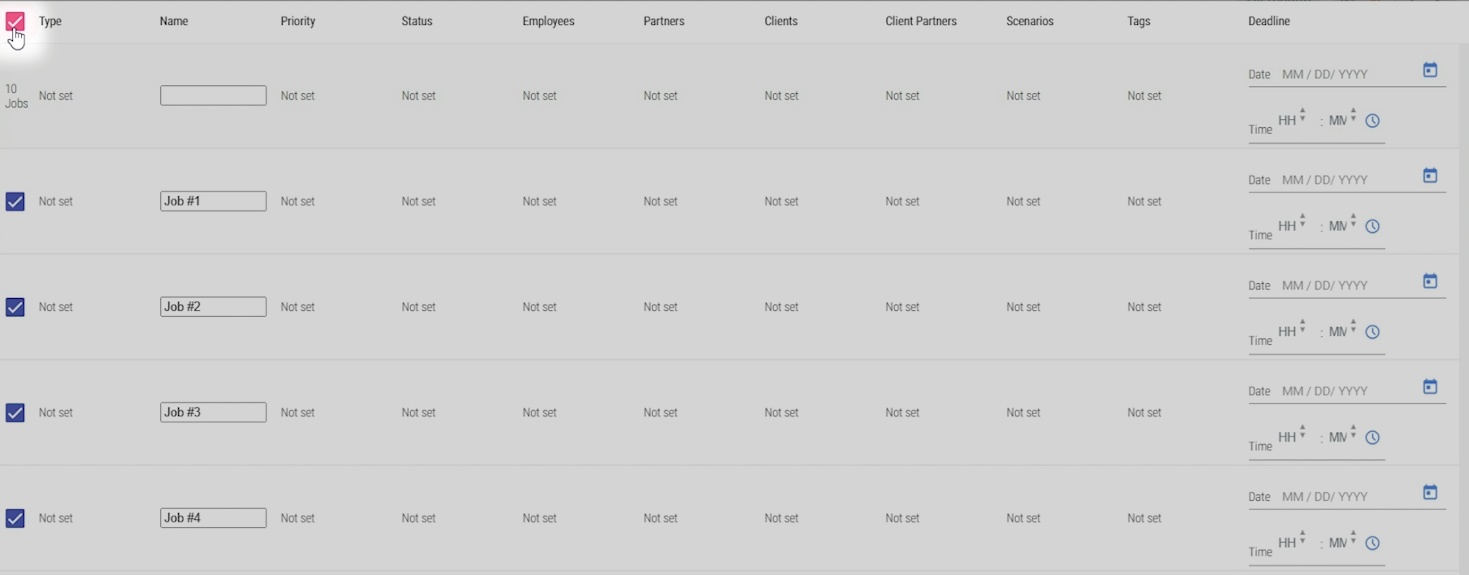Image resolution: width=1469 pixels, height=575 pixels.
Task: Click the clock icon in the Job #2 row
Action: pos(1372,332)
